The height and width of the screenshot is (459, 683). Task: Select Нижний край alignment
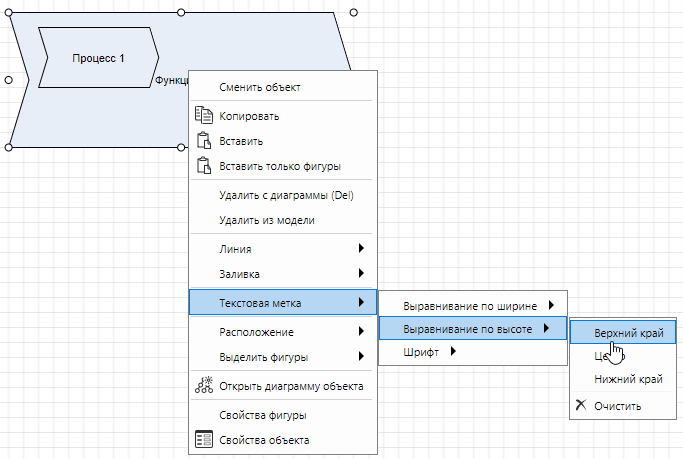628,379
